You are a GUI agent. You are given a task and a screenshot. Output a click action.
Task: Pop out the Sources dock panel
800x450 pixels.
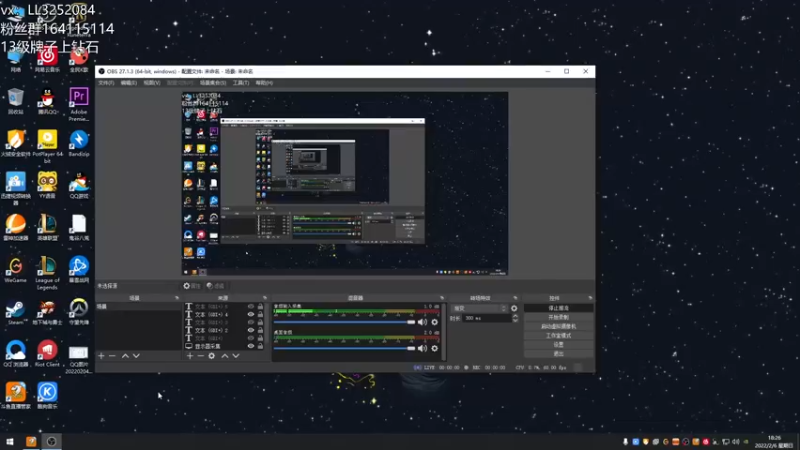tap(265, 298)
